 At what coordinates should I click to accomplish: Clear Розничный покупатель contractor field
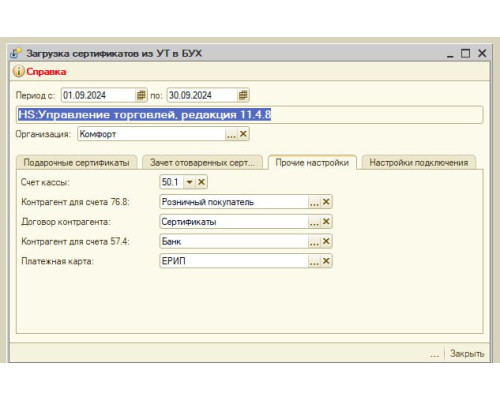coord(326,202)
